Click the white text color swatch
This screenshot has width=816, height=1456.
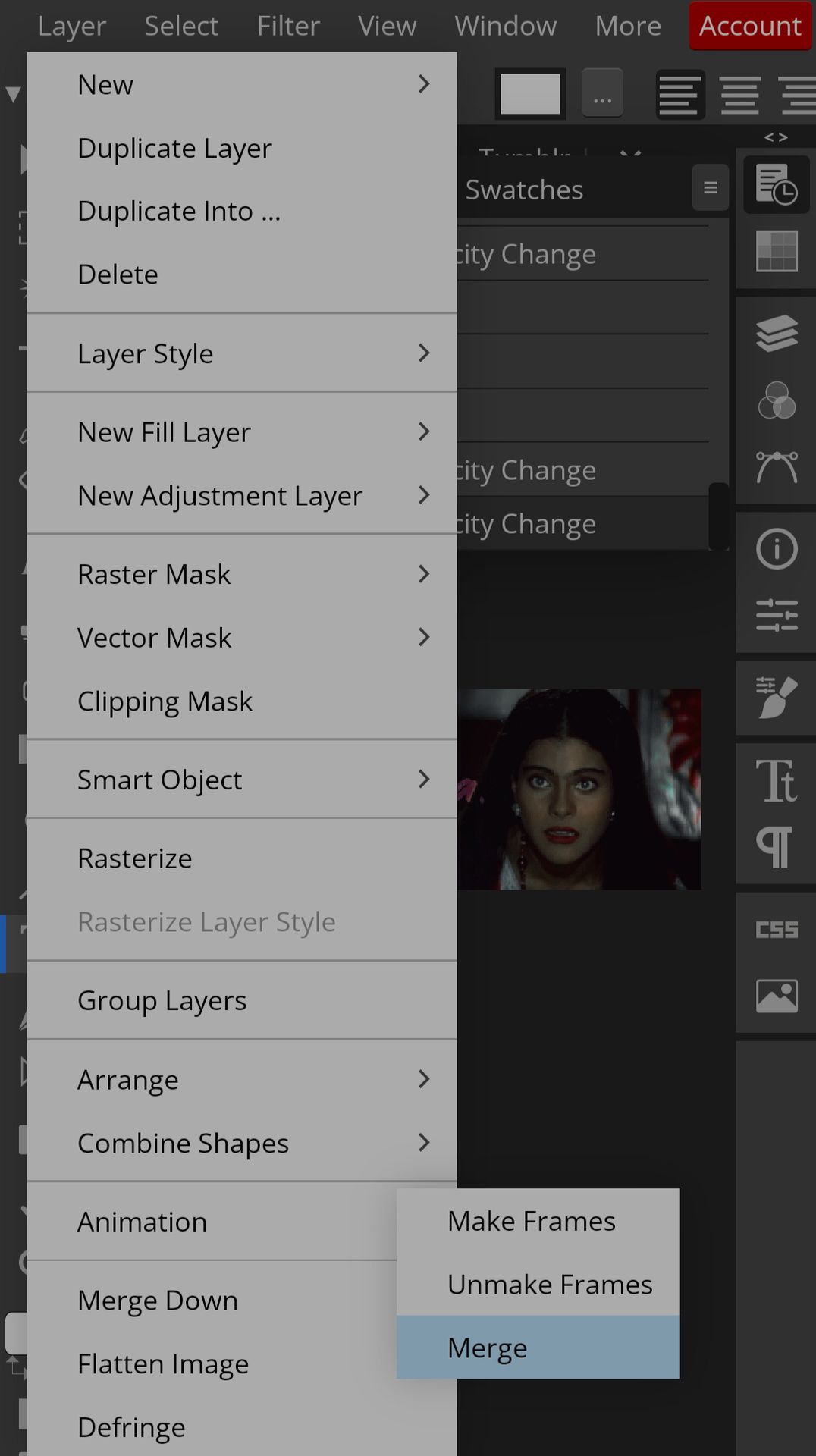click(x=530, y=94)
